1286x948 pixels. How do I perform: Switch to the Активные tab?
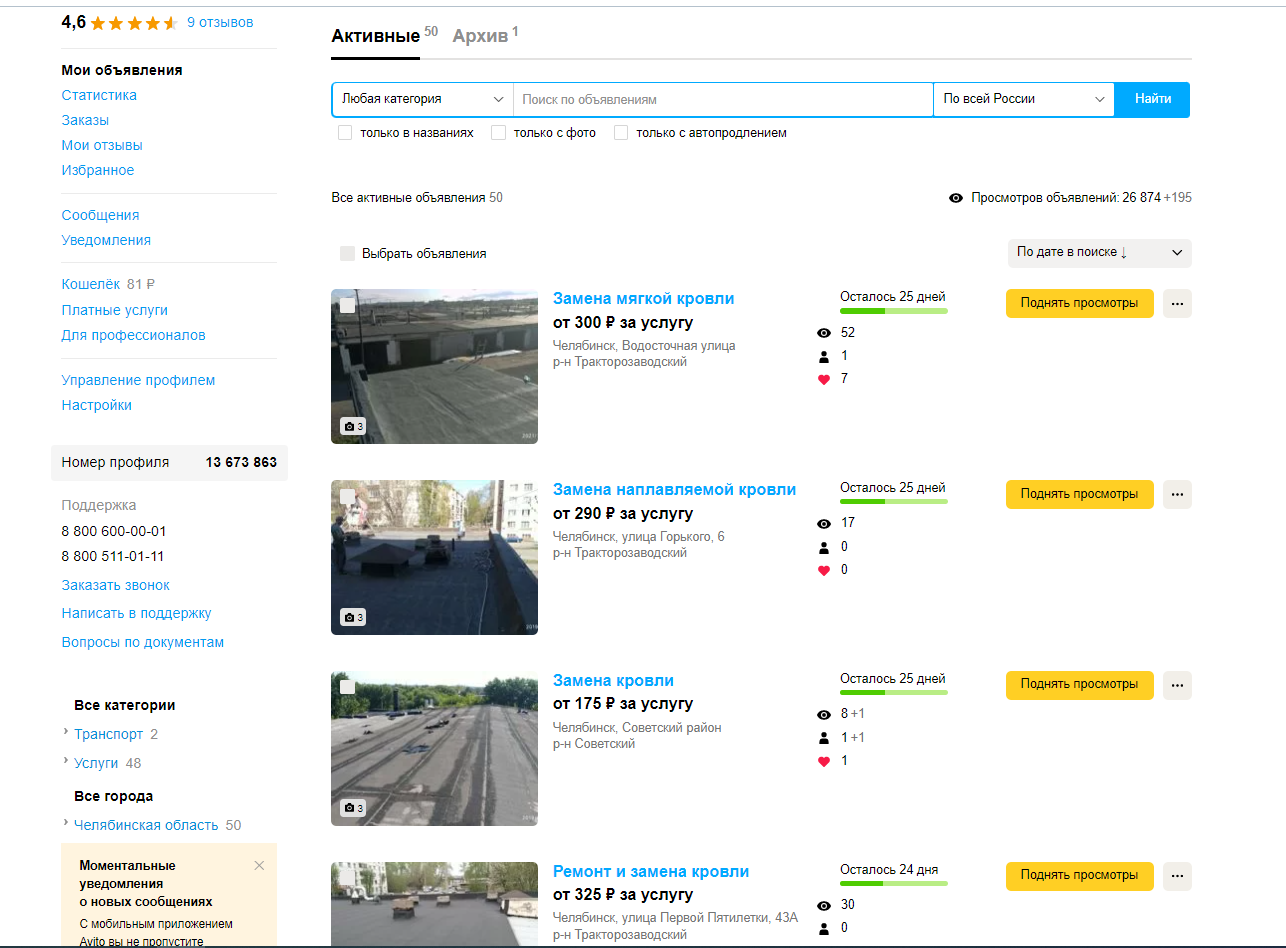[x=376, y=36]
